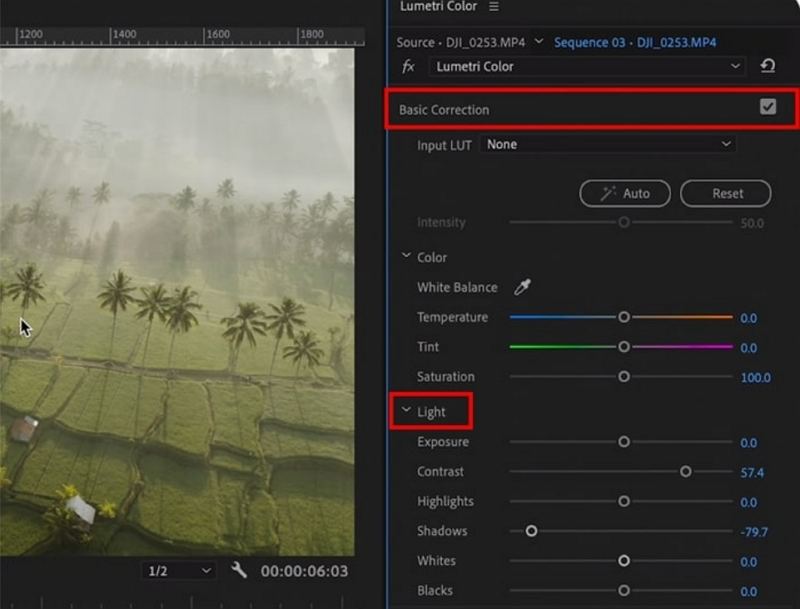Pick the White Balance eyedropper
Screen dimensions: 800x609
(x=522, y=288)
